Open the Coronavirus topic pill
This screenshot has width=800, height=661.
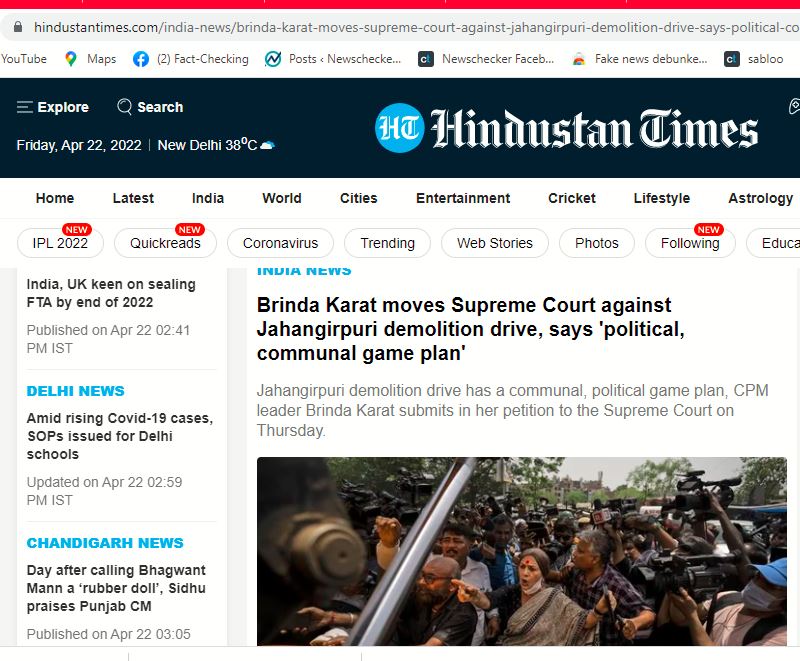280,243
